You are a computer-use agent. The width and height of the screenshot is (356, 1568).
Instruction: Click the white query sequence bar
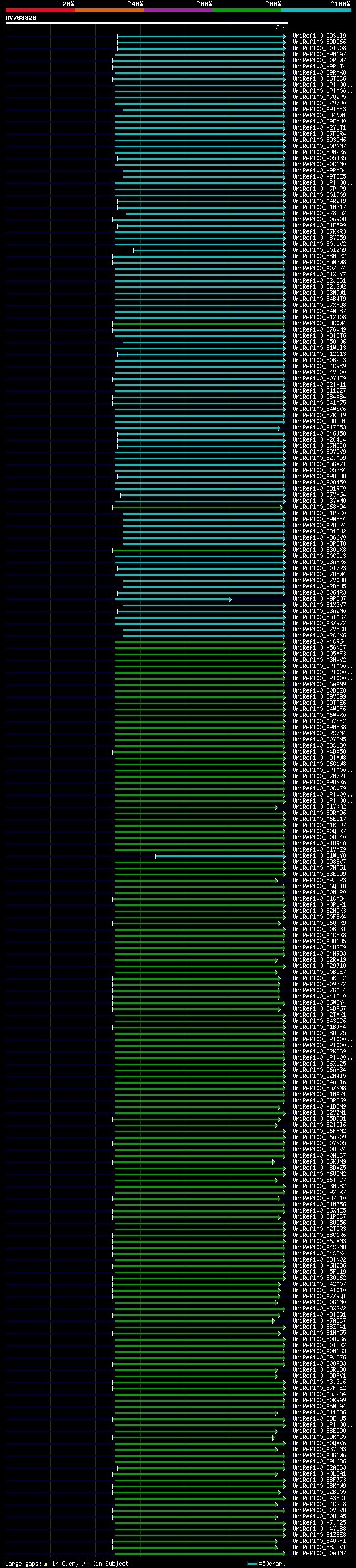(x=147, y=22)
